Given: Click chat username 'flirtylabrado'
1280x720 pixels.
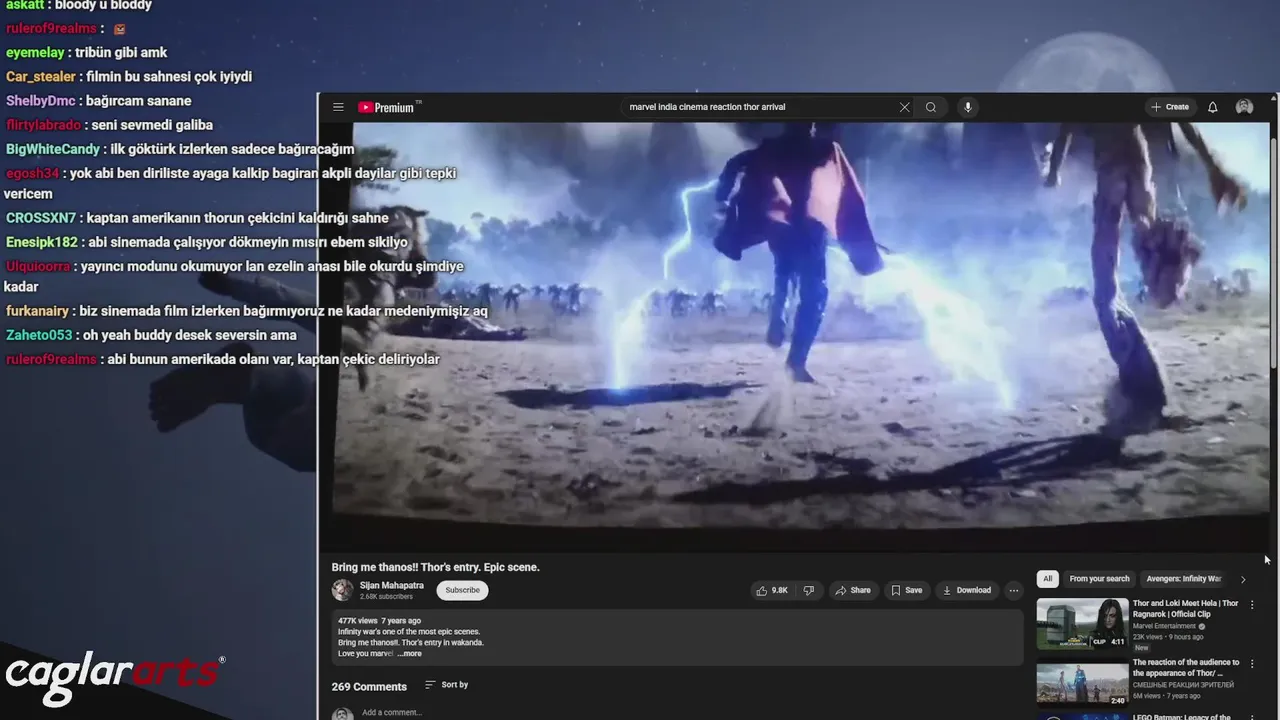Looking at the screenshot, I should [x=43, y=125].
